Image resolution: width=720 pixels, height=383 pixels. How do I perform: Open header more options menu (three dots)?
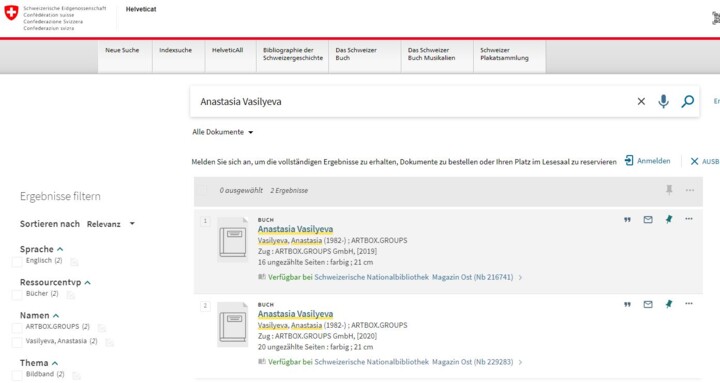pos(690,190)
